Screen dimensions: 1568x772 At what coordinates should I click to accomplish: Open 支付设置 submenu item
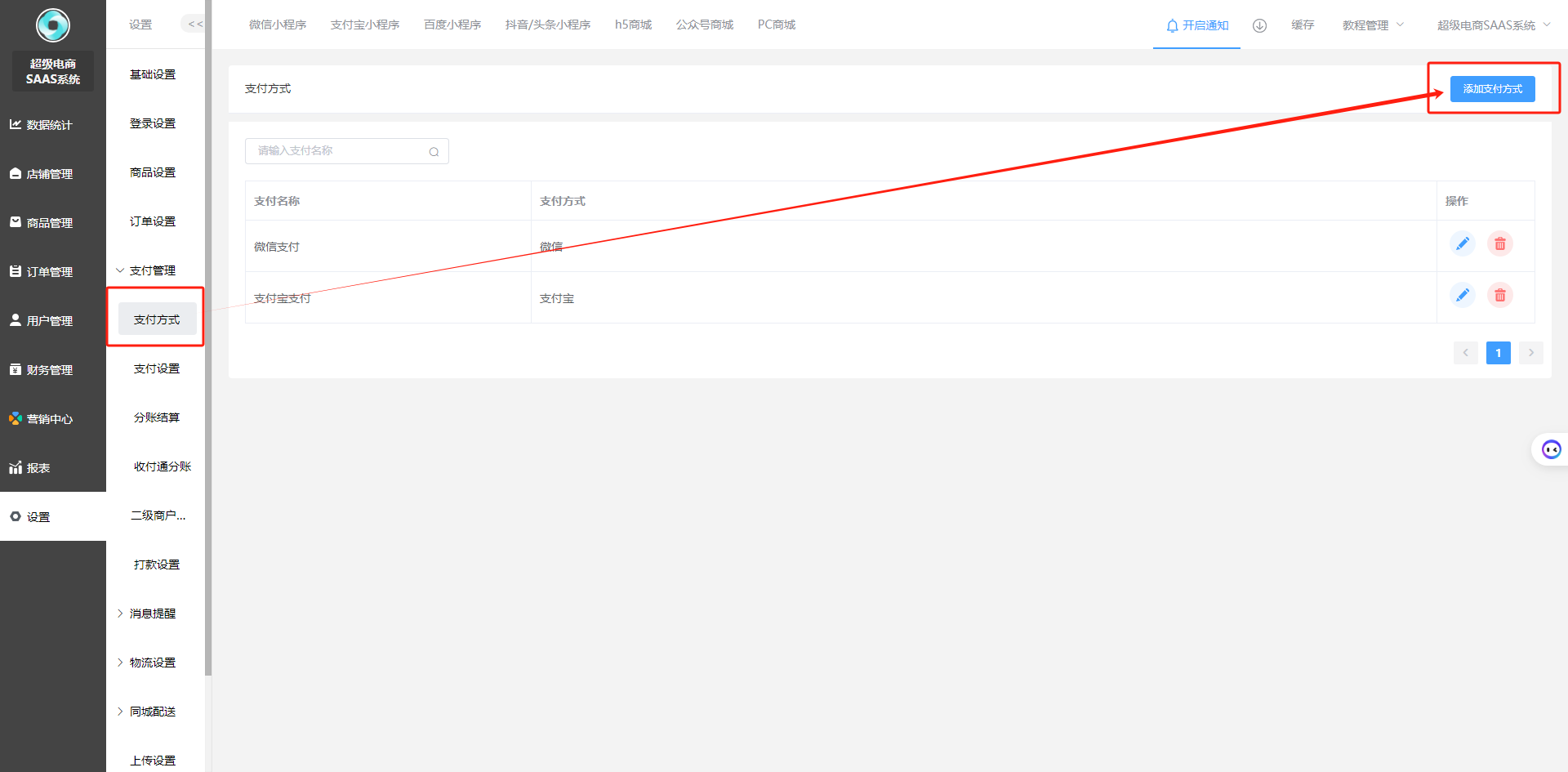tap(157, 368)
